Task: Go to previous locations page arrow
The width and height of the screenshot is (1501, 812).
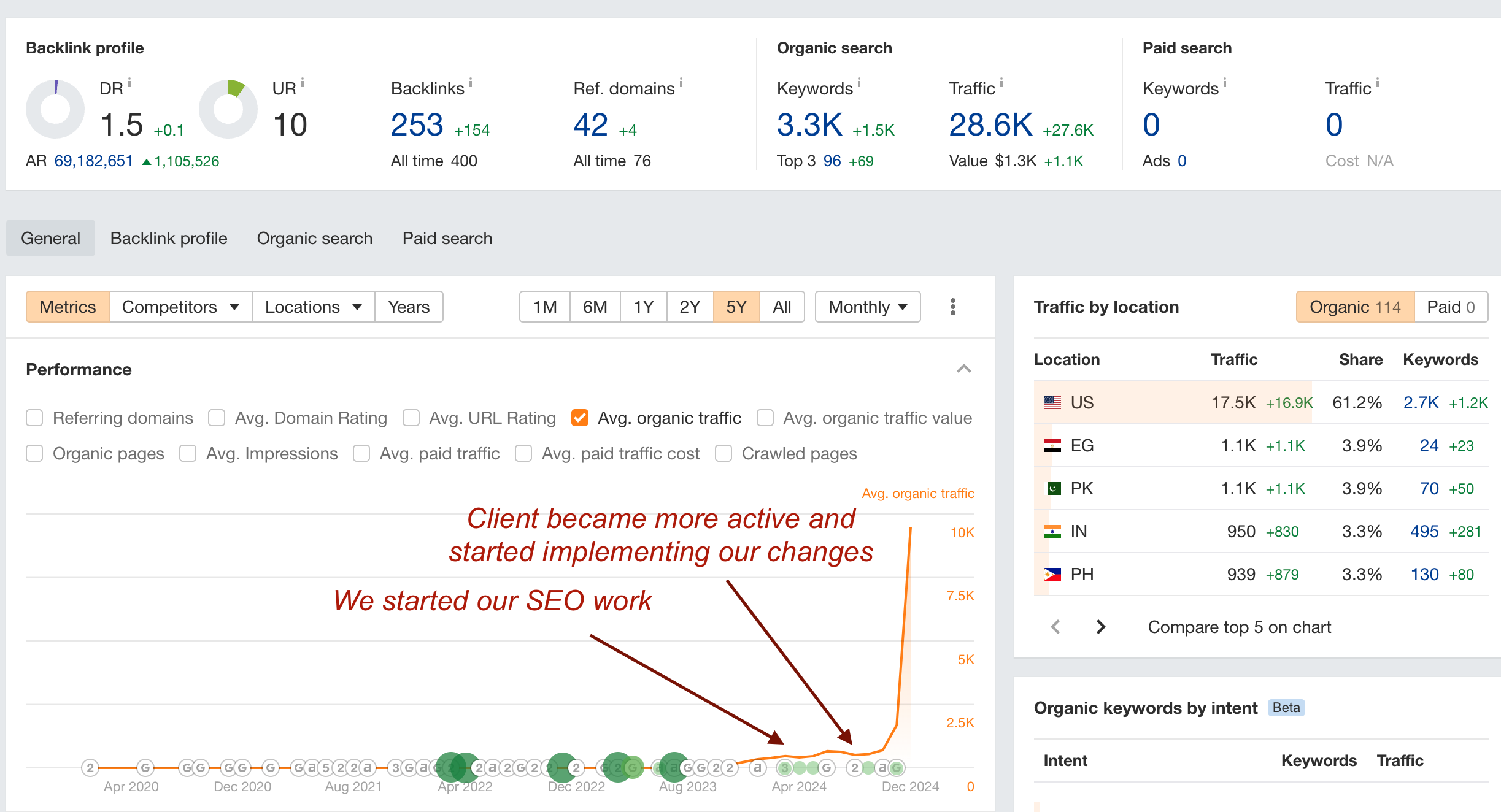Action: (1055, 627)
